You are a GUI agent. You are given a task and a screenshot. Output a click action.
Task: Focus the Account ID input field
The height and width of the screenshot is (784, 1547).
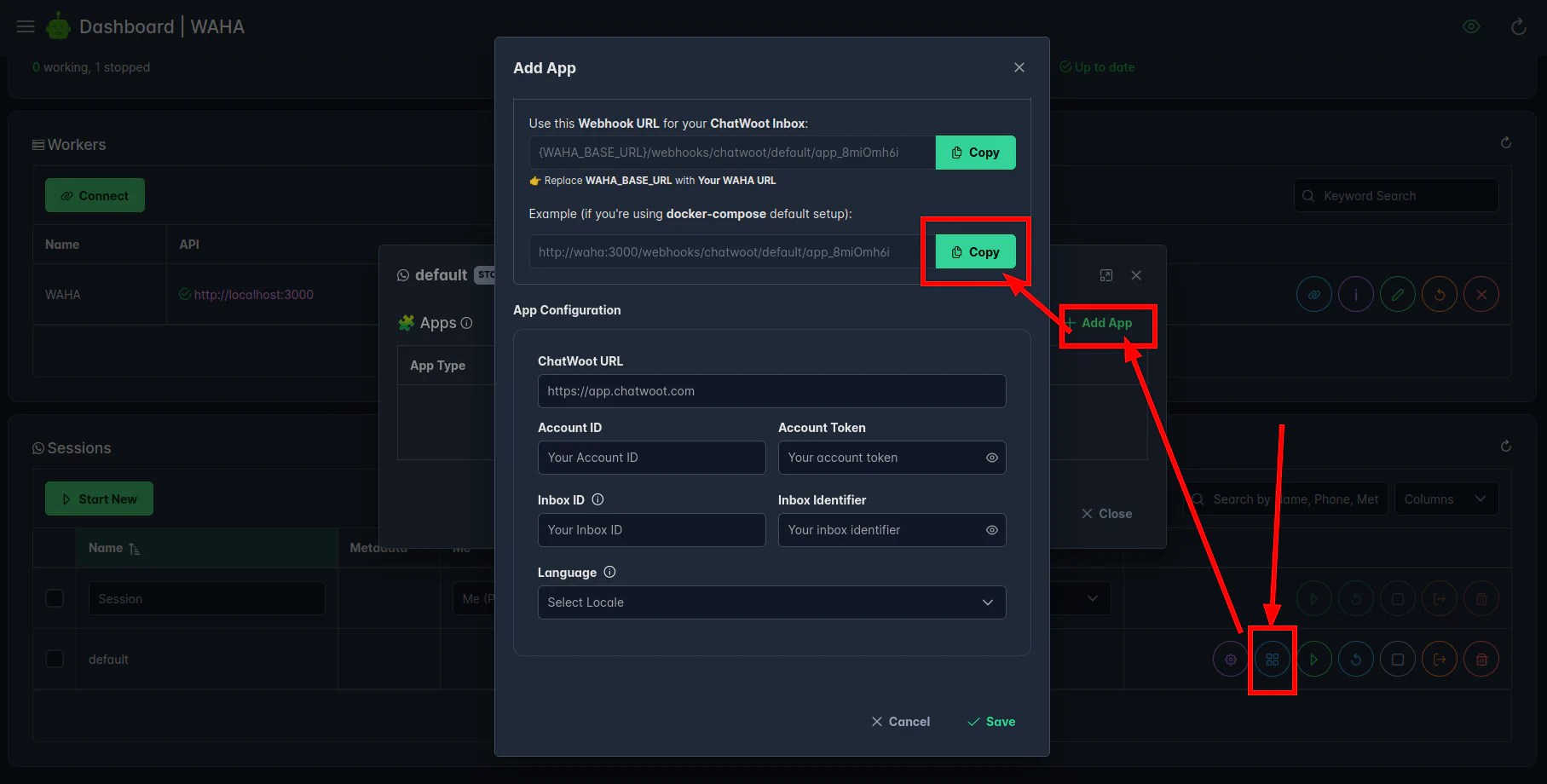coord(651,458)
